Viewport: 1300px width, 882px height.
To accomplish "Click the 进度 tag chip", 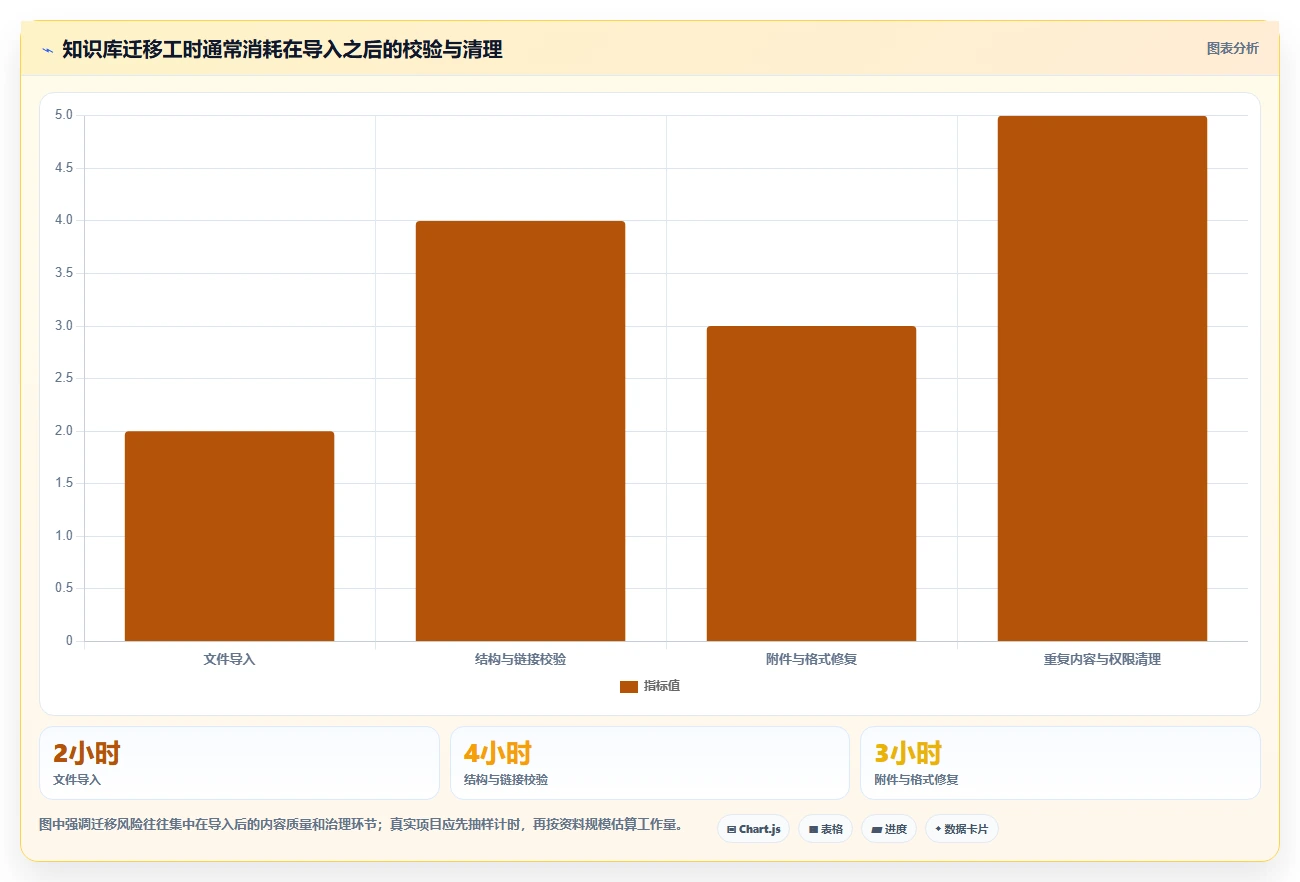I will [x=888, y=829].
